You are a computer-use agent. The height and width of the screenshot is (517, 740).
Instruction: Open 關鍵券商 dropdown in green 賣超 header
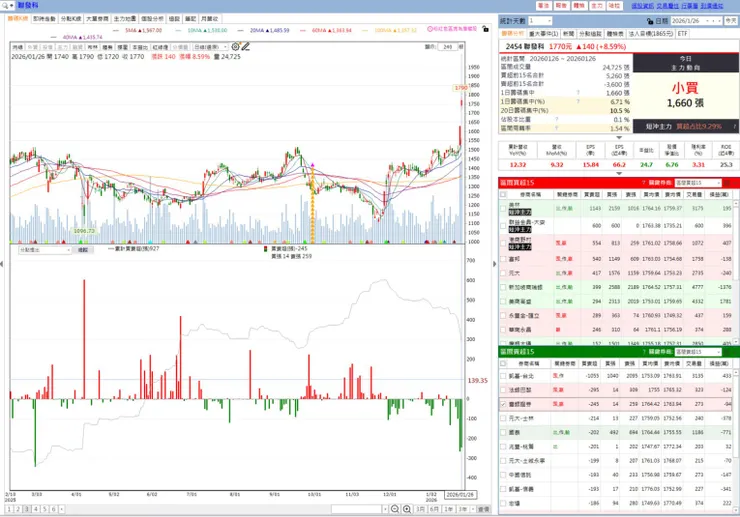pos(698,352)
